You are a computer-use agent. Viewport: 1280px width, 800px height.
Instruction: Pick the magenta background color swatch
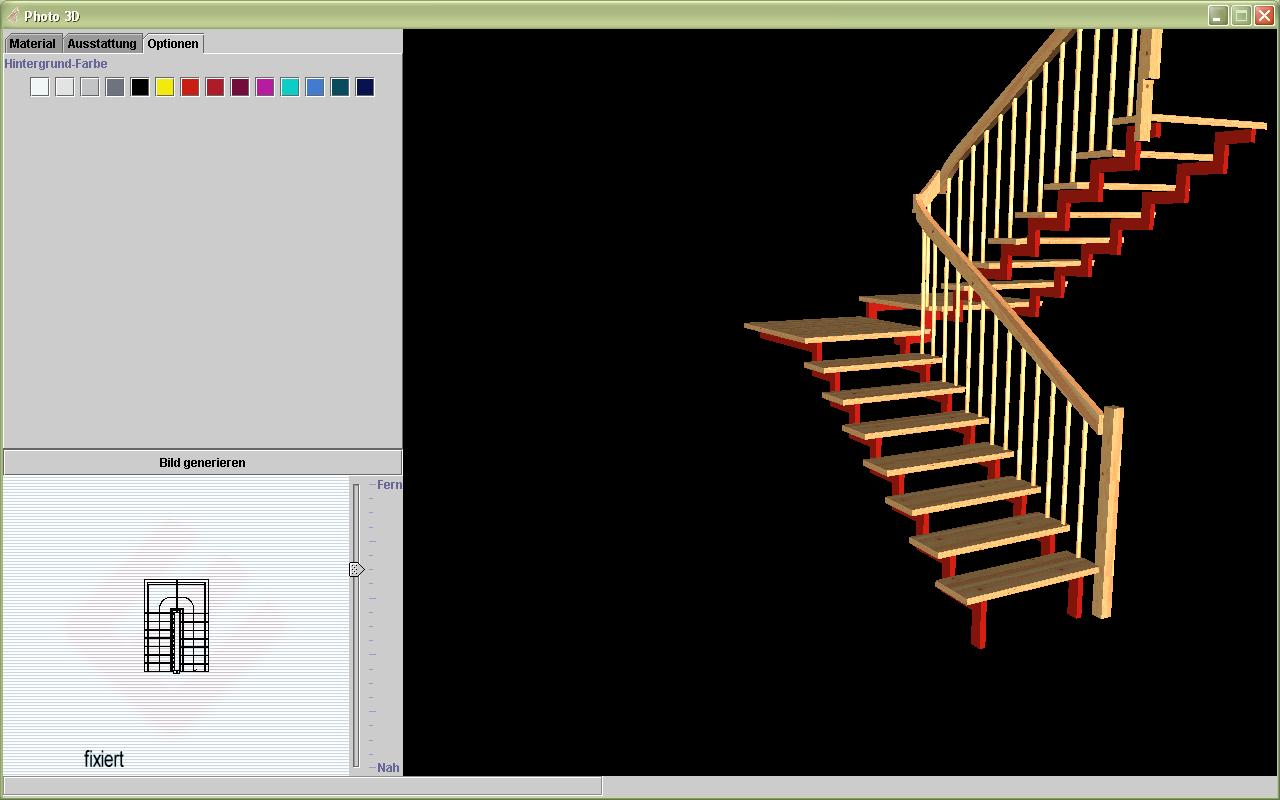click(x=265, y=87)
